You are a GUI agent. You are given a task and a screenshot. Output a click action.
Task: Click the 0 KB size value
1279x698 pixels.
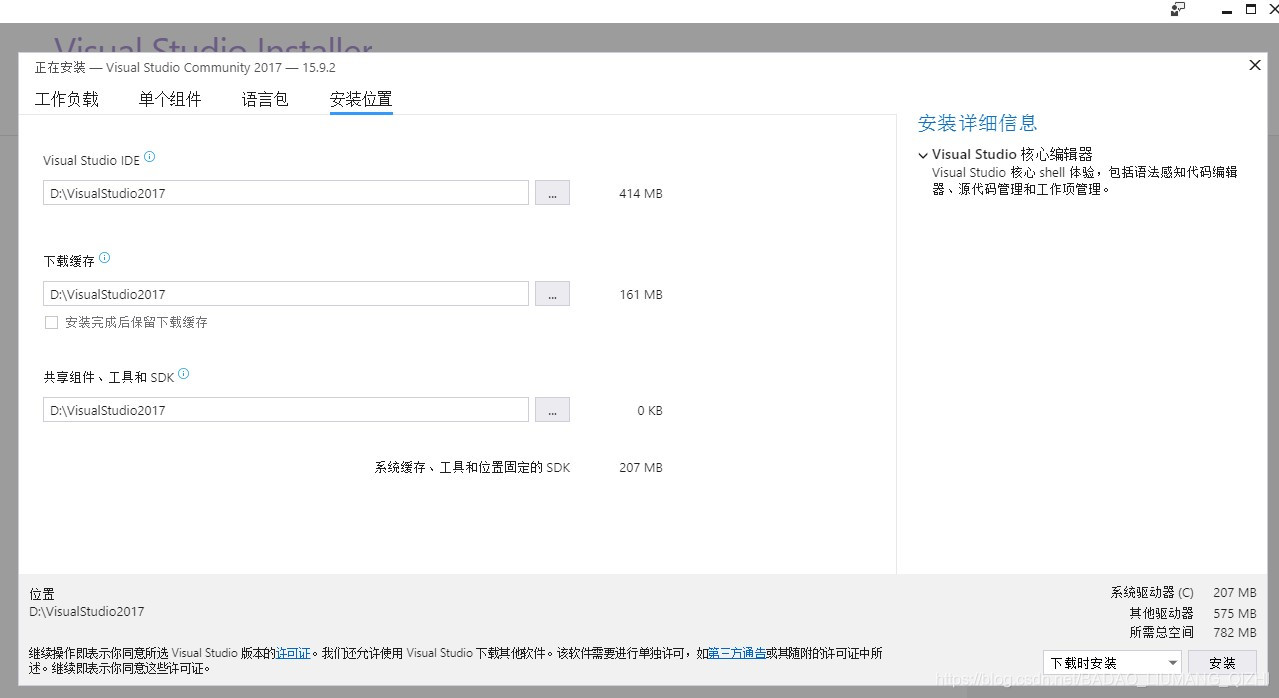point(650,410)
